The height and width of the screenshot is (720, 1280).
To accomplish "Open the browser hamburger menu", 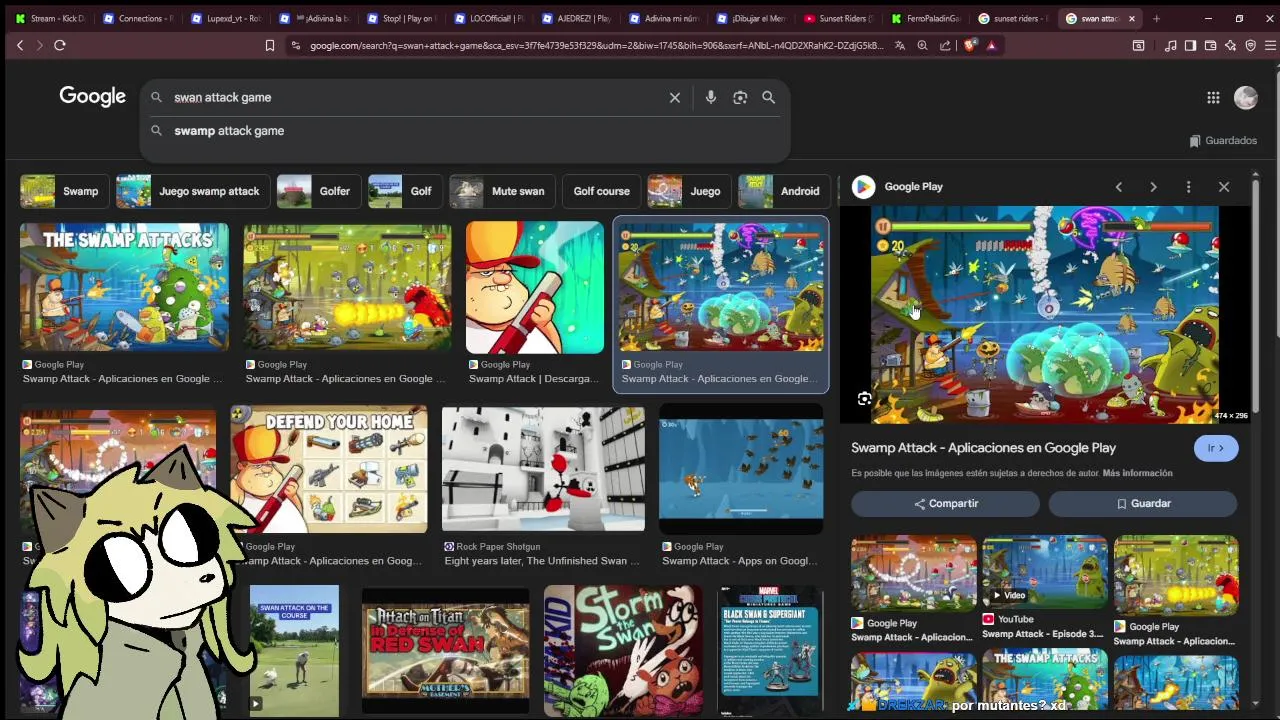I will click(x=1270, y=45).
